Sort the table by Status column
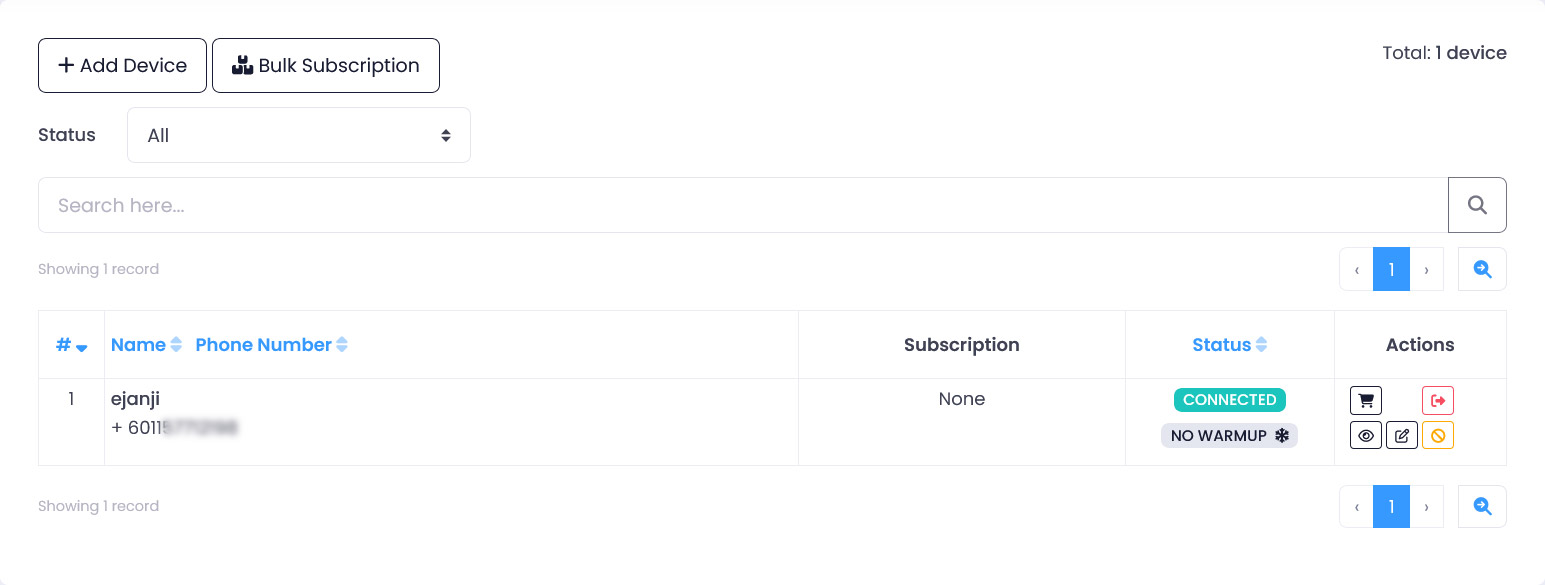The height and width of the screenshot is (585, 1545). pos(1229,345)
